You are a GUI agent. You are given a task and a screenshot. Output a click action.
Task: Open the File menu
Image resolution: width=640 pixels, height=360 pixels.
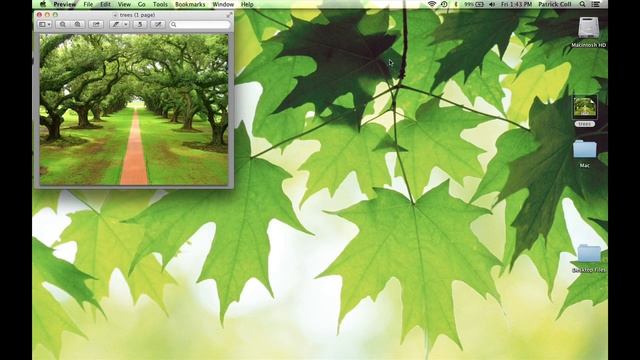tap(88, 4)
